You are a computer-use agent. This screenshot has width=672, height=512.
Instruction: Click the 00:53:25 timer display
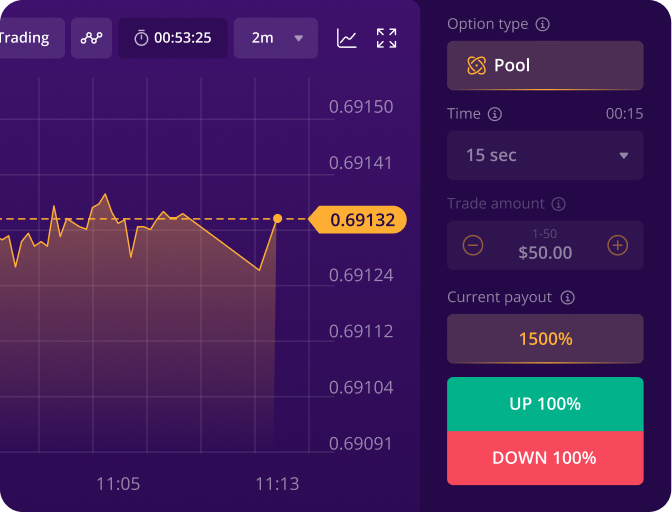173,38
